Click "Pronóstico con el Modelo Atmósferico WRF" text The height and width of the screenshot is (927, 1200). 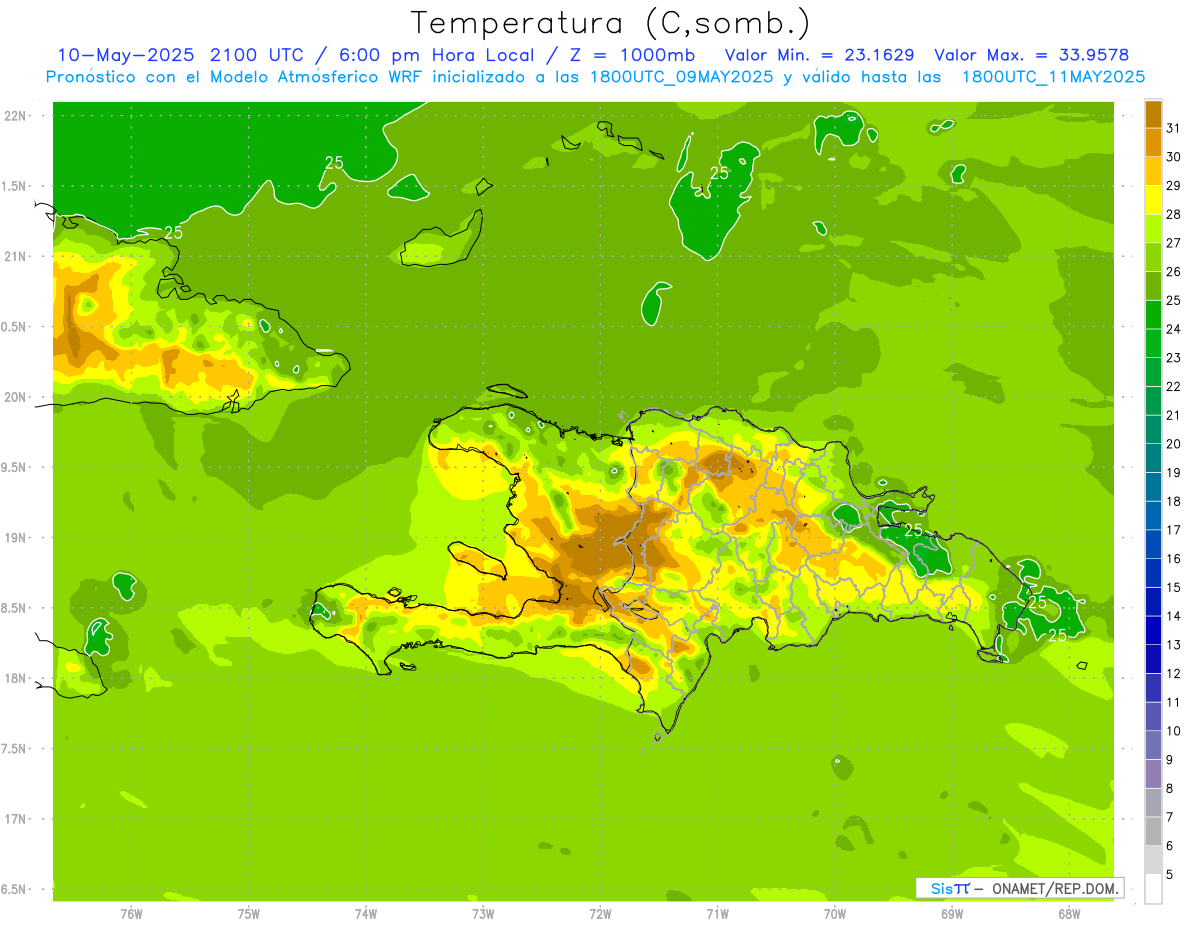point(234,76)
